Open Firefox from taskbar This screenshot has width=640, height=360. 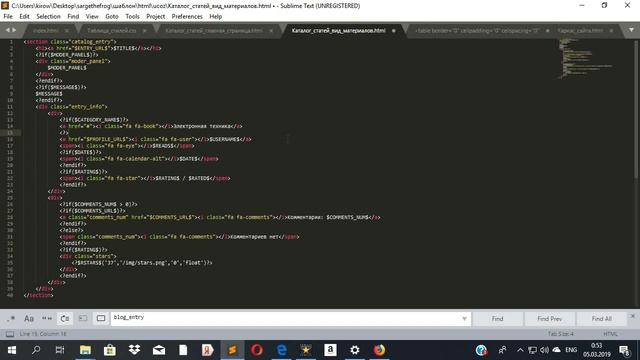(x=379, y=350)
